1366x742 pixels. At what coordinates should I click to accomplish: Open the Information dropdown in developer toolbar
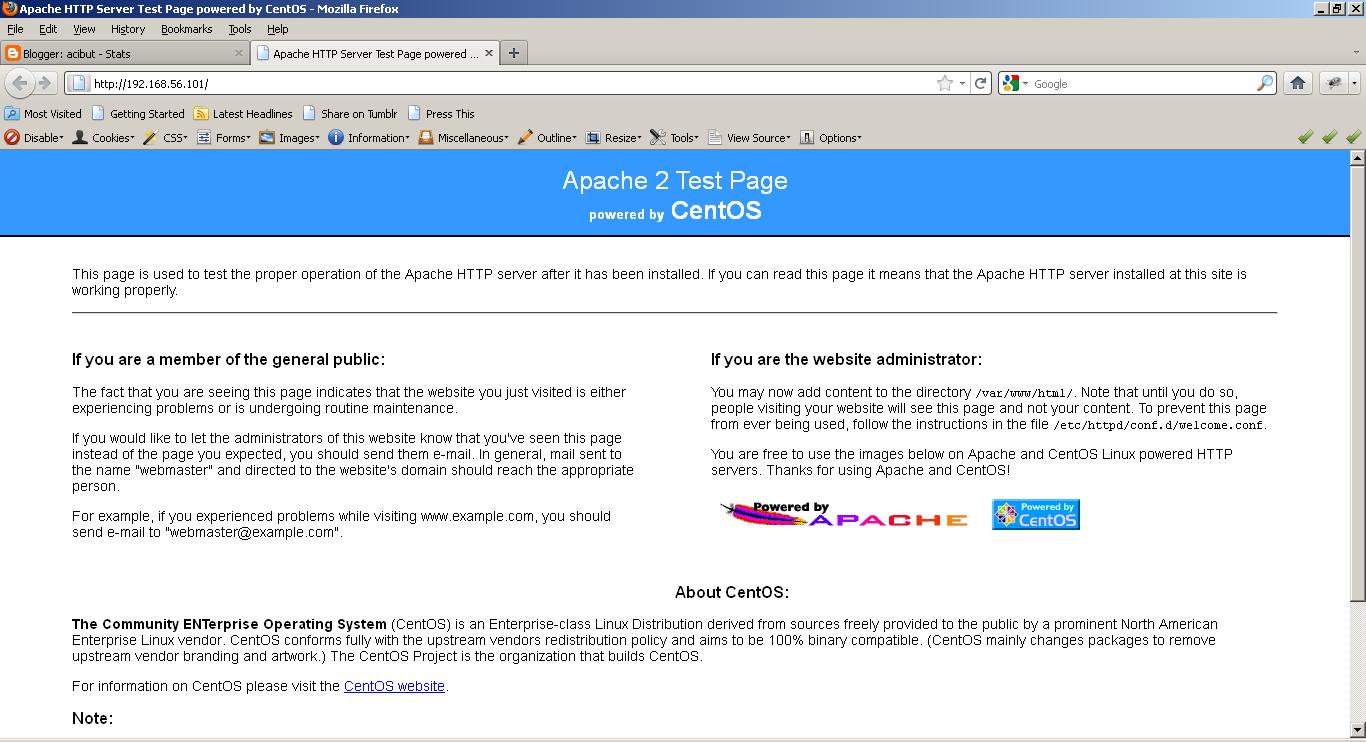click(369, 138)
